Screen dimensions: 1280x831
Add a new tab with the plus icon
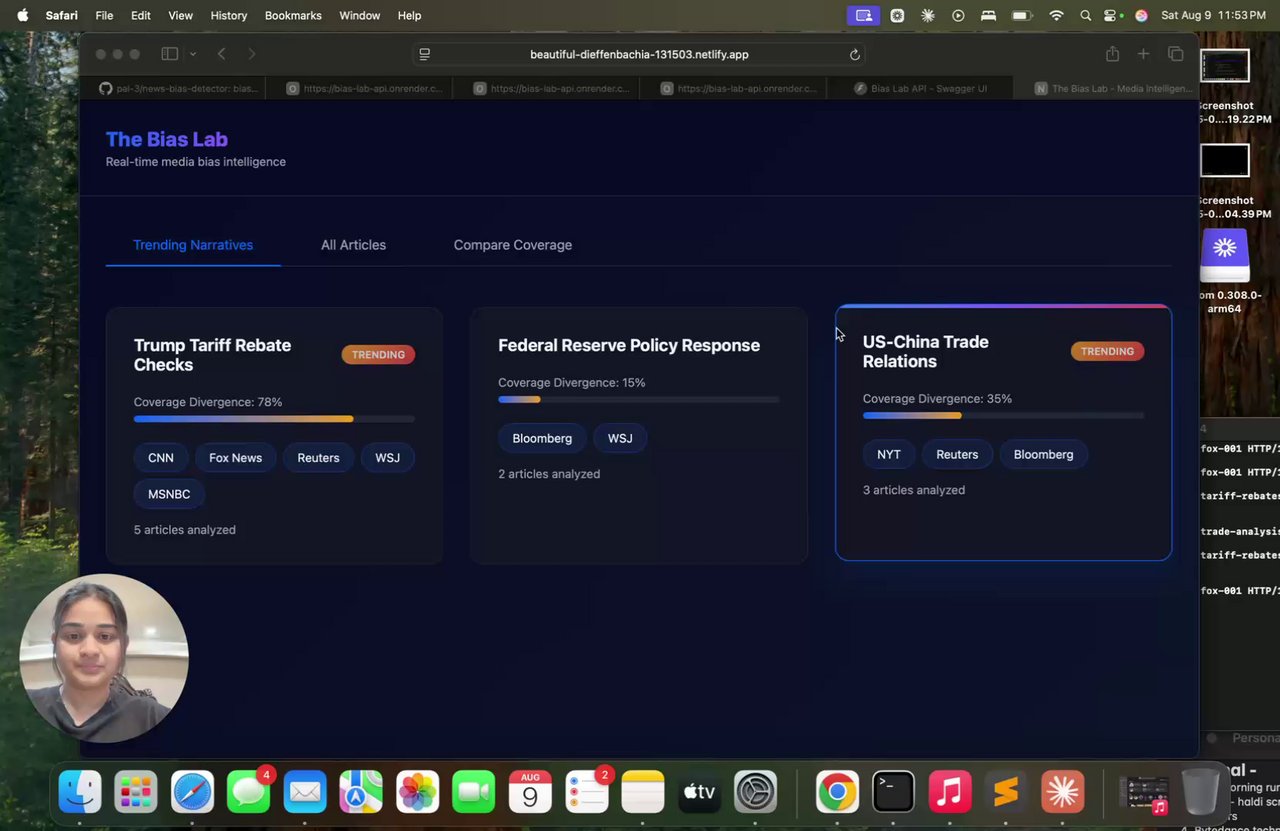[1143, 54]
